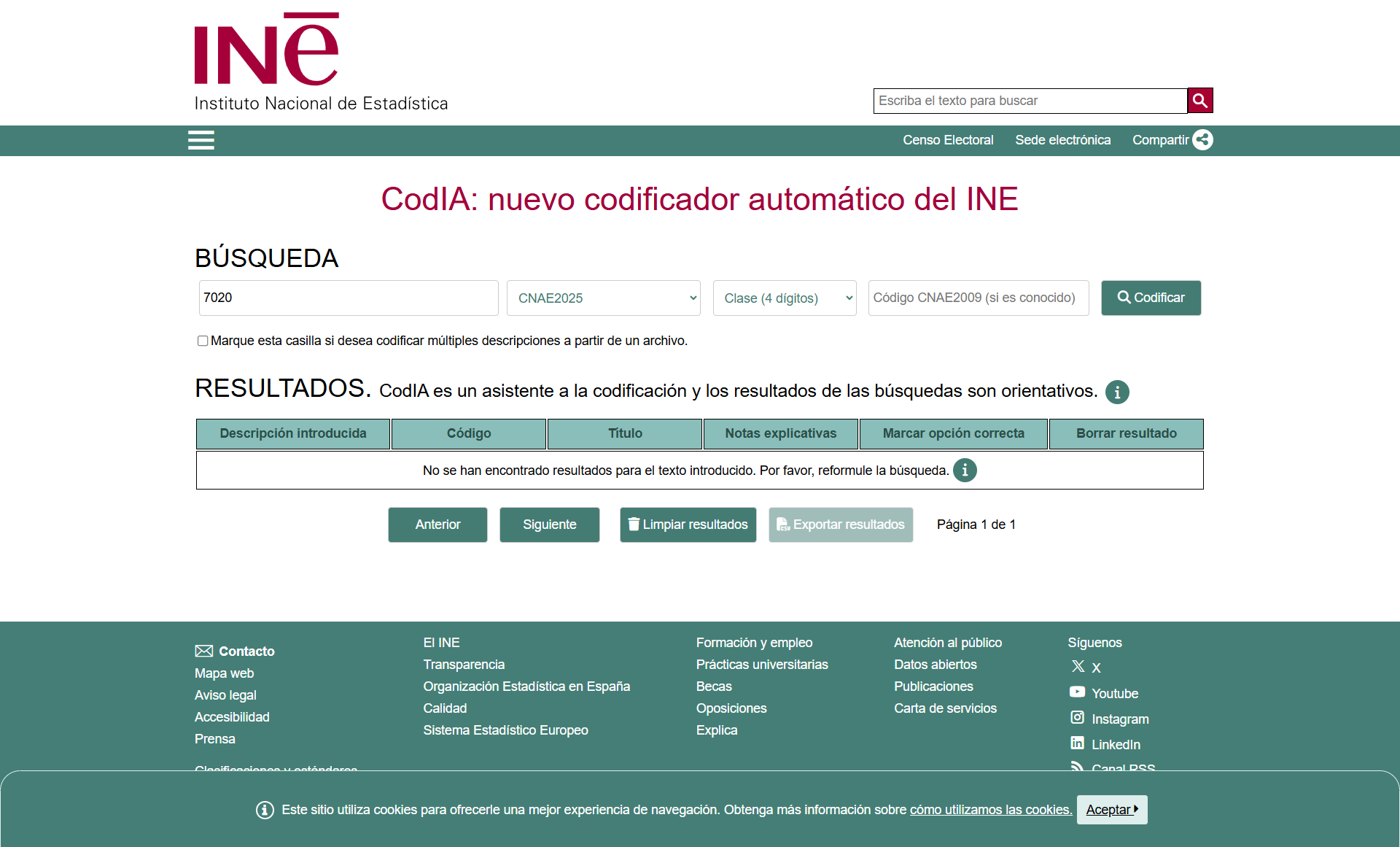1400x847 pixels.
Task: Open Carta de servicios link
Action: coord(945,708)
